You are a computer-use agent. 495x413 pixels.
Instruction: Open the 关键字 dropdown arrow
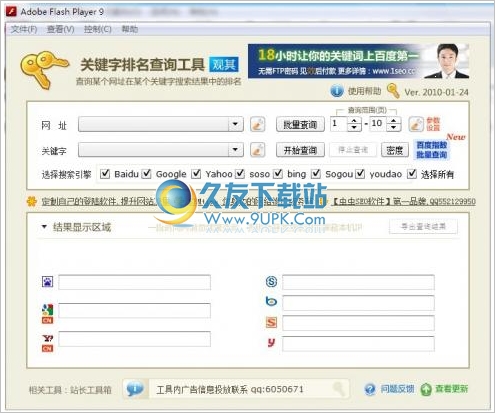(235, 150)
